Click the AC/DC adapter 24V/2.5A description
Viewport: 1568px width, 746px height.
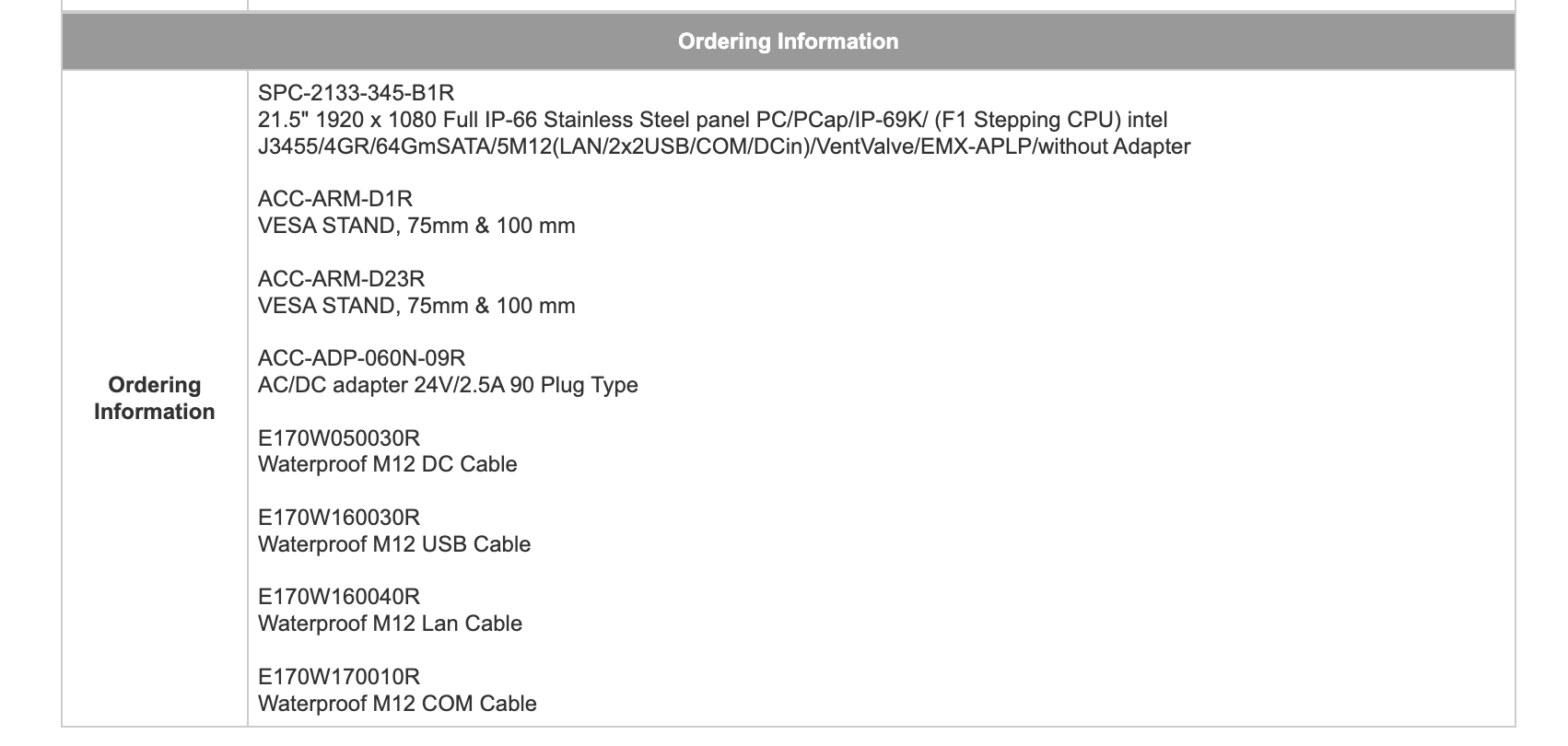[448, 385]
